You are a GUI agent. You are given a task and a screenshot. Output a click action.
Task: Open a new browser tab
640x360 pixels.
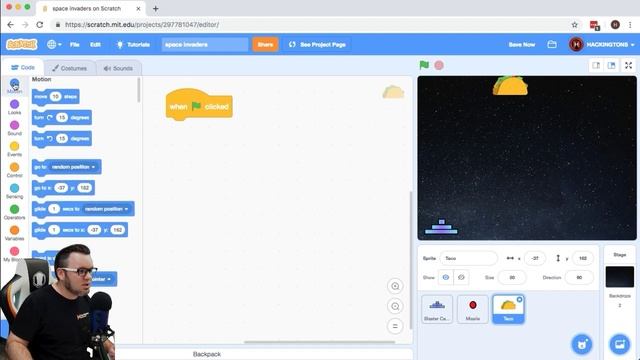pos(156,9)
